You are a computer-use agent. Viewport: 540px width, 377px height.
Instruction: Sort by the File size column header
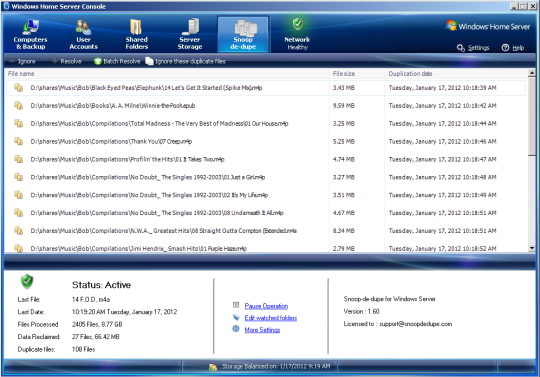[344, 74]
